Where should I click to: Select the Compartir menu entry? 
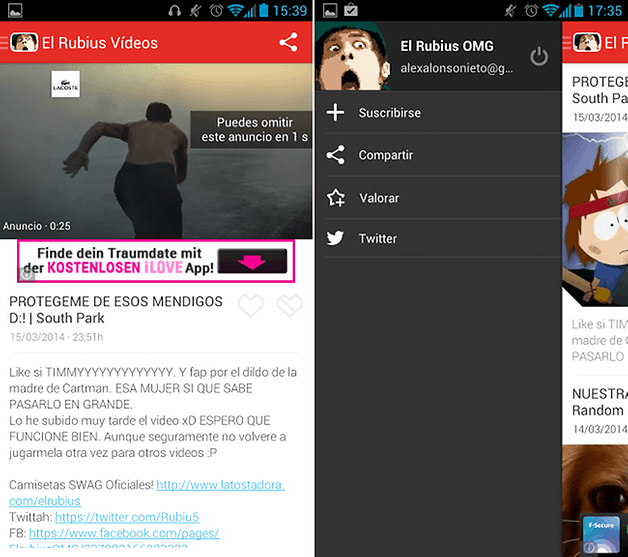tap(438, 155)
